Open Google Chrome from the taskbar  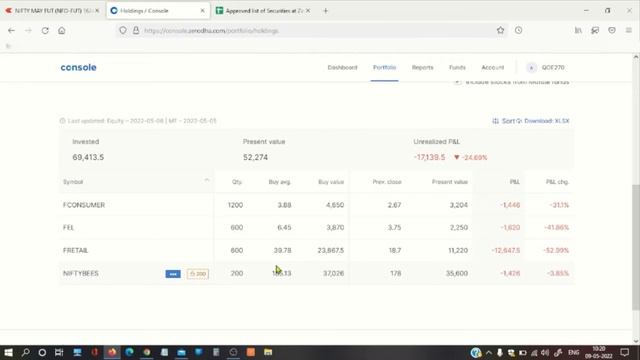pos(147,352)
